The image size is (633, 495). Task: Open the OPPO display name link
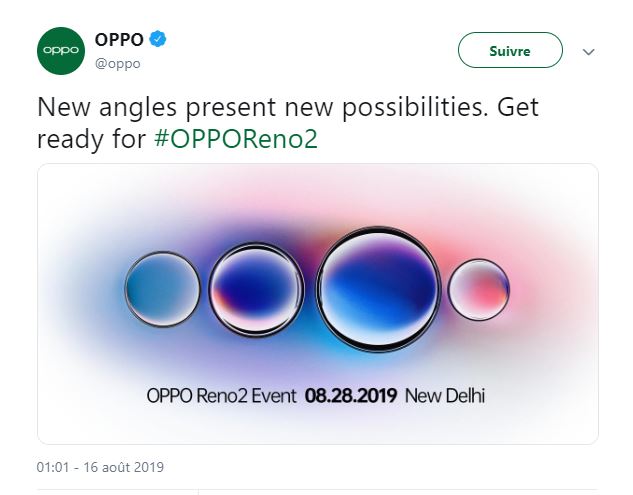[x=119, y=40]
